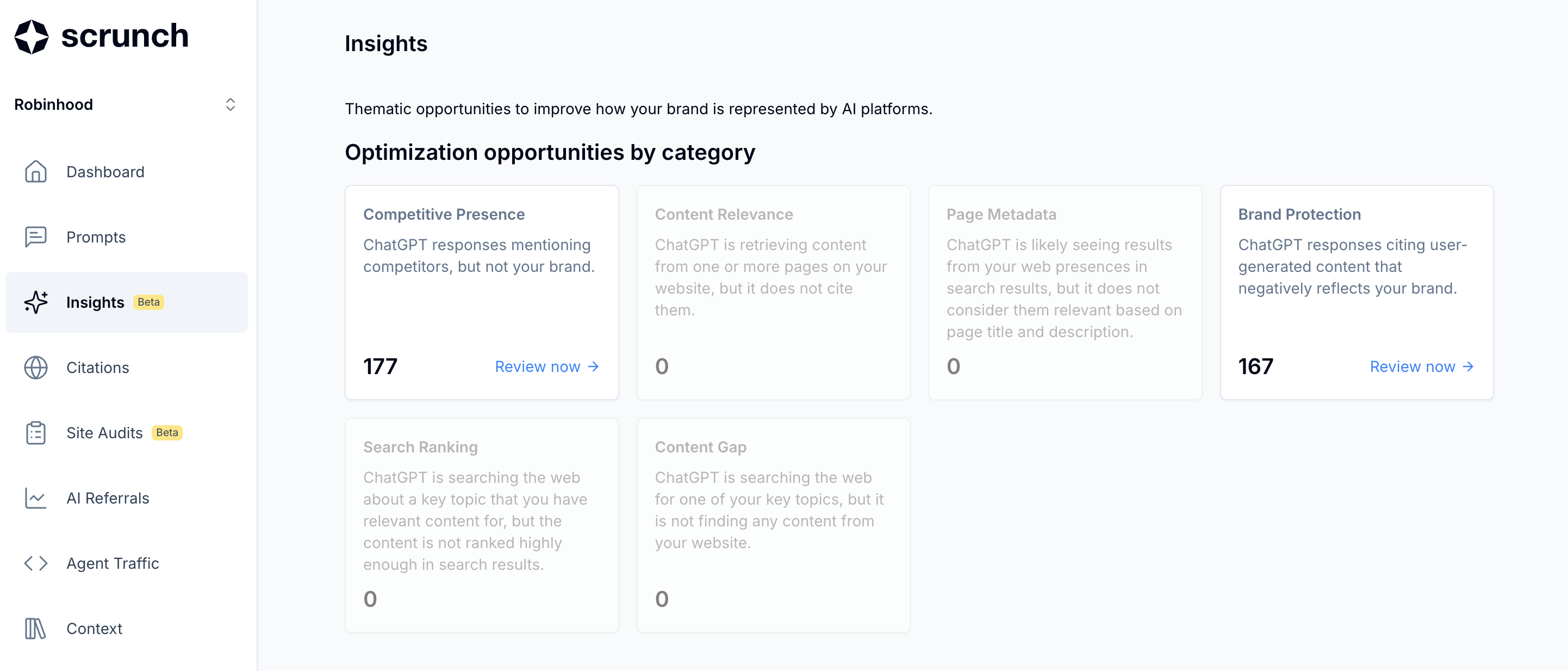Click the Agent Traffic code brackets icon

[x=35, y=563]
